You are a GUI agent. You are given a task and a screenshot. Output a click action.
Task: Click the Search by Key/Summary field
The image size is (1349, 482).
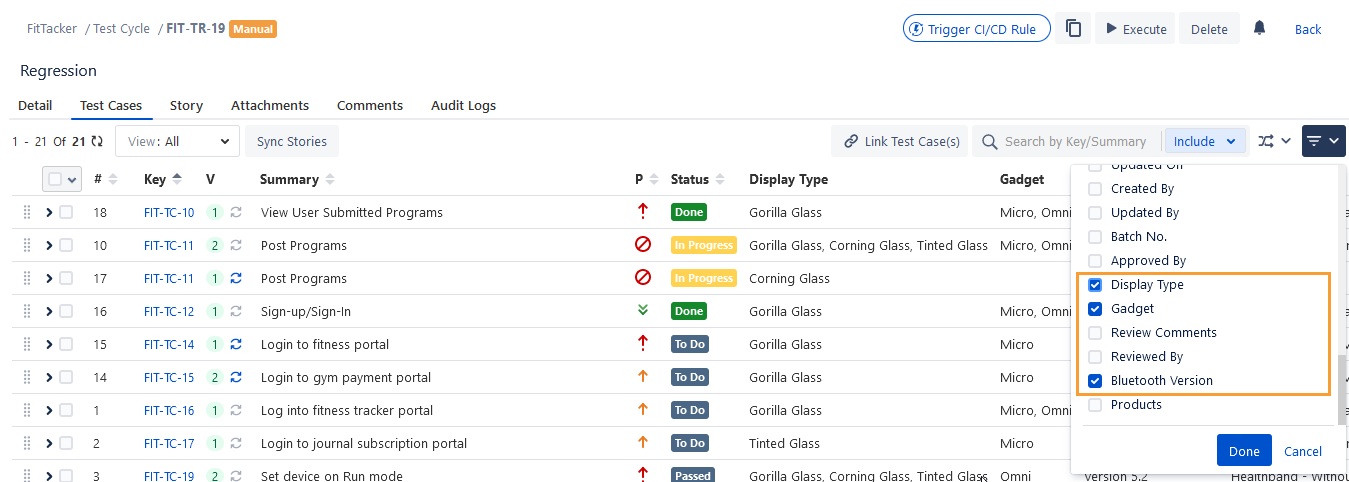pyautogui.click(x=1075, y=141)
